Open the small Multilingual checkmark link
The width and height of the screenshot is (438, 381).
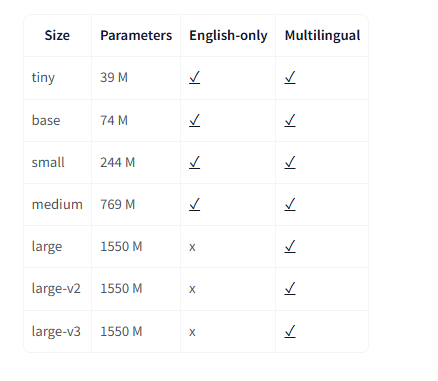(290, 162)
